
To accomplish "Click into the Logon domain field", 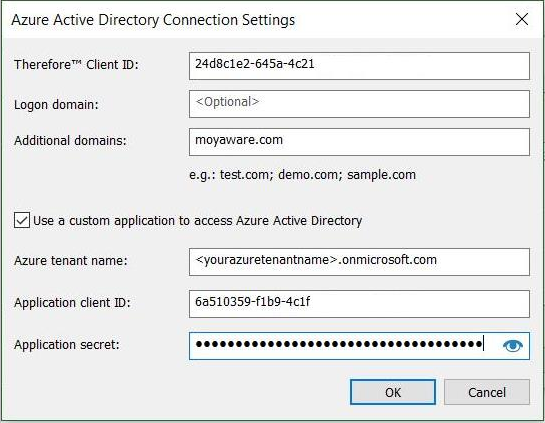I will click(x=359, y=104).
